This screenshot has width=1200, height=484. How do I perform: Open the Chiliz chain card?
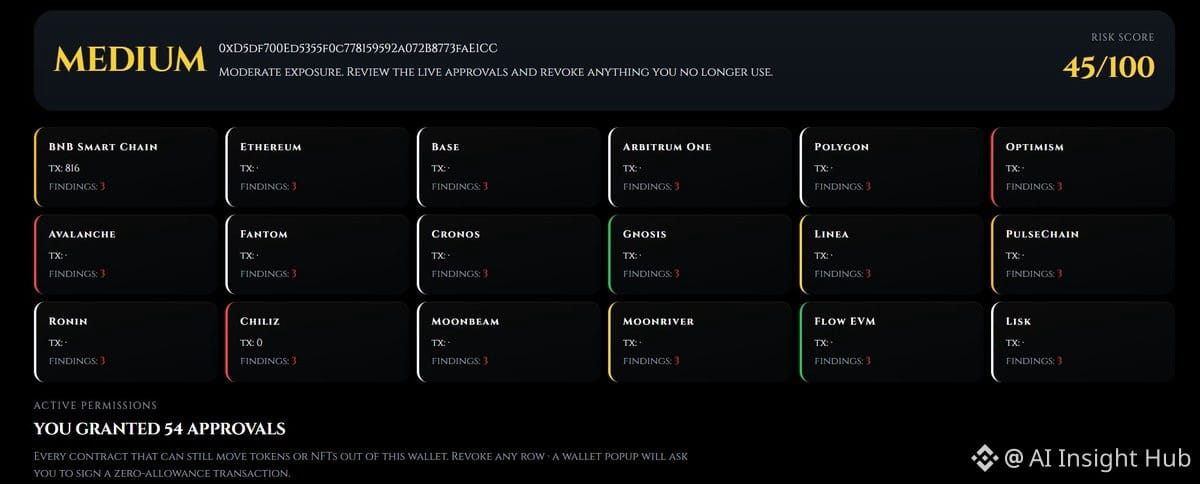(x=317, y=342)
